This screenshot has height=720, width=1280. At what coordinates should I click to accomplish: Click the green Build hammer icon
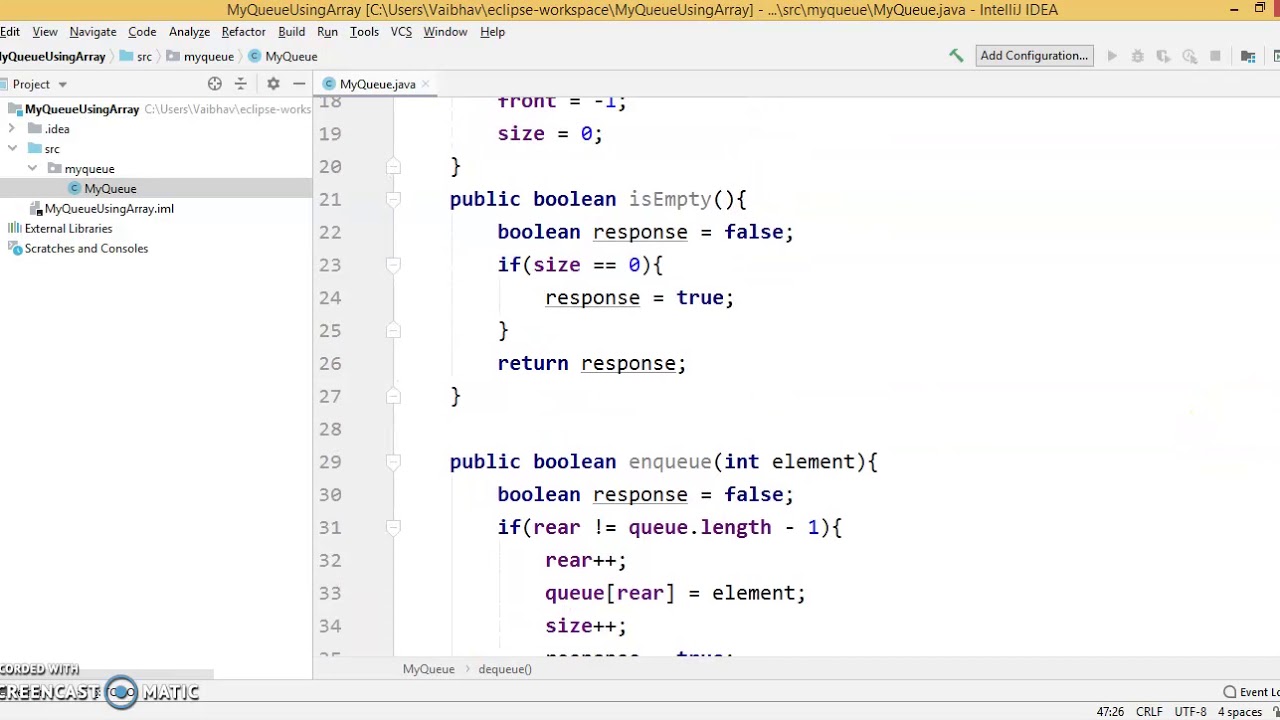pos(956,56)
